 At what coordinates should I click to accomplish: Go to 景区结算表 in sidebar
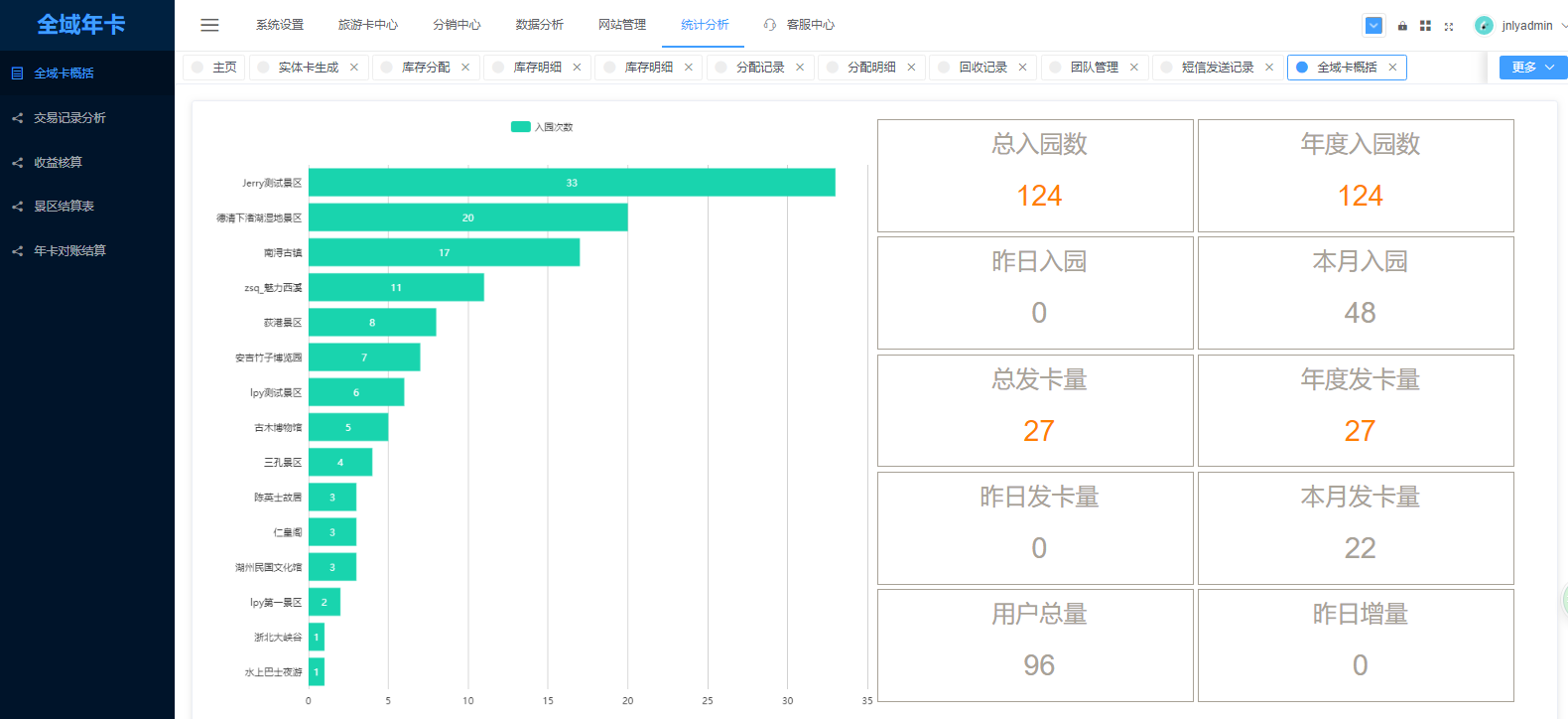(64, 207)
